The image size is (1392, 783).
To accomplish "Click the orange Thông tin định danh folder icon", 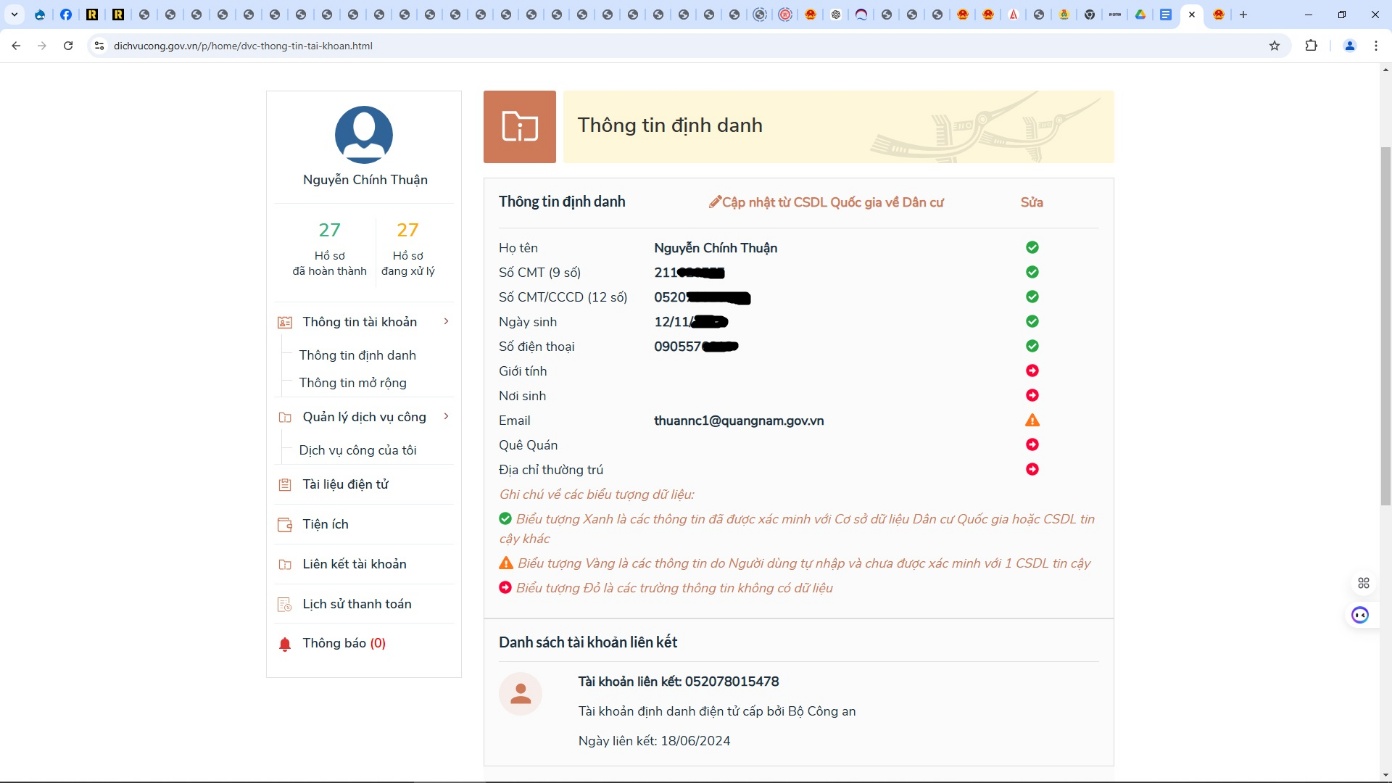I will tap(519, 127).
